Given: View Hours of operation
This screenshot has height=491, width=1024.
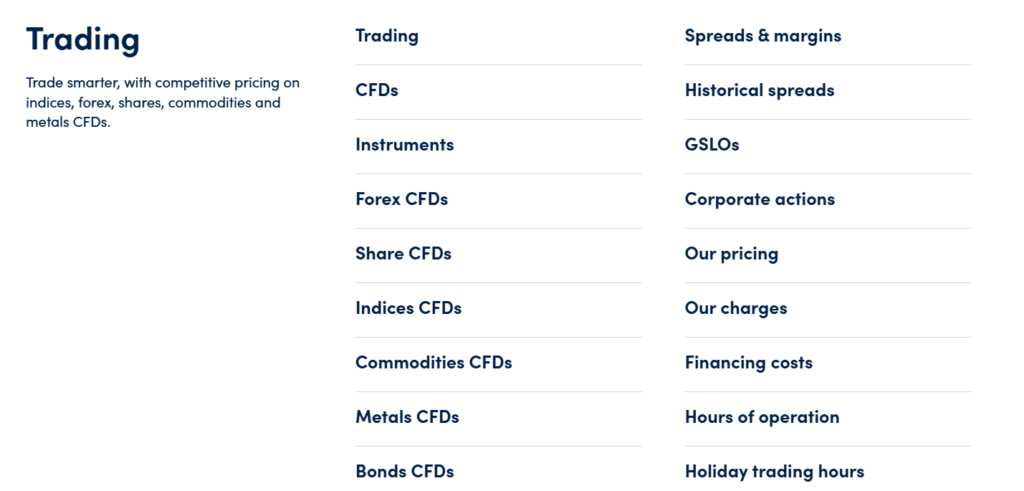Looking at the screenshot, I should 762,417.
